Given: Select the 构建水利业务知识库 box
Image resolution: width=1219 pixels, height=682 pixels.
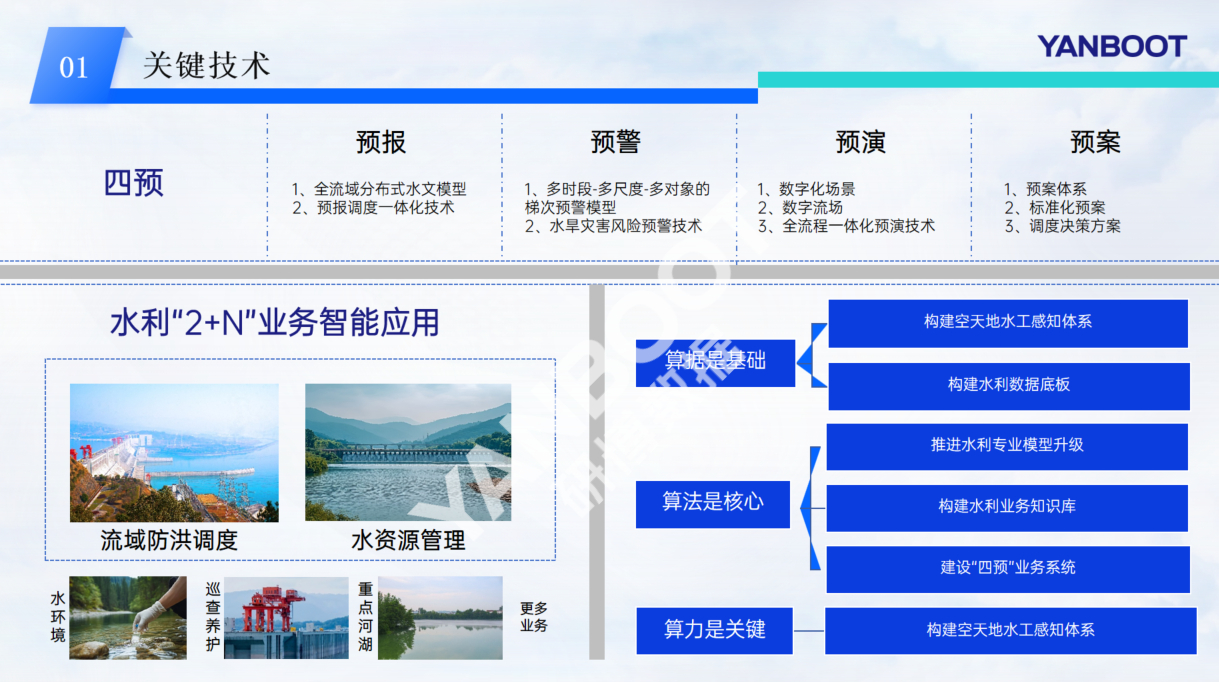Looking at the screenshot, I should coord(1006,507).
